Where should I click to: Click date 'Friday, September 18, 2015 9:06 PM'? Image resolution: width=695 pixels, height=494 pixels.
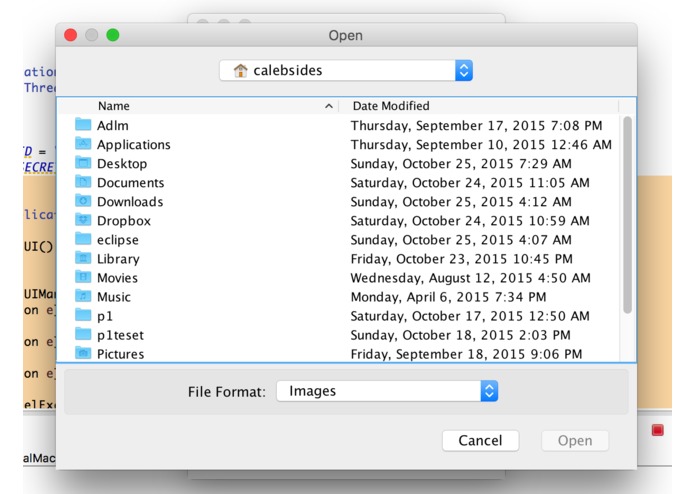click(x=466, y=354)
